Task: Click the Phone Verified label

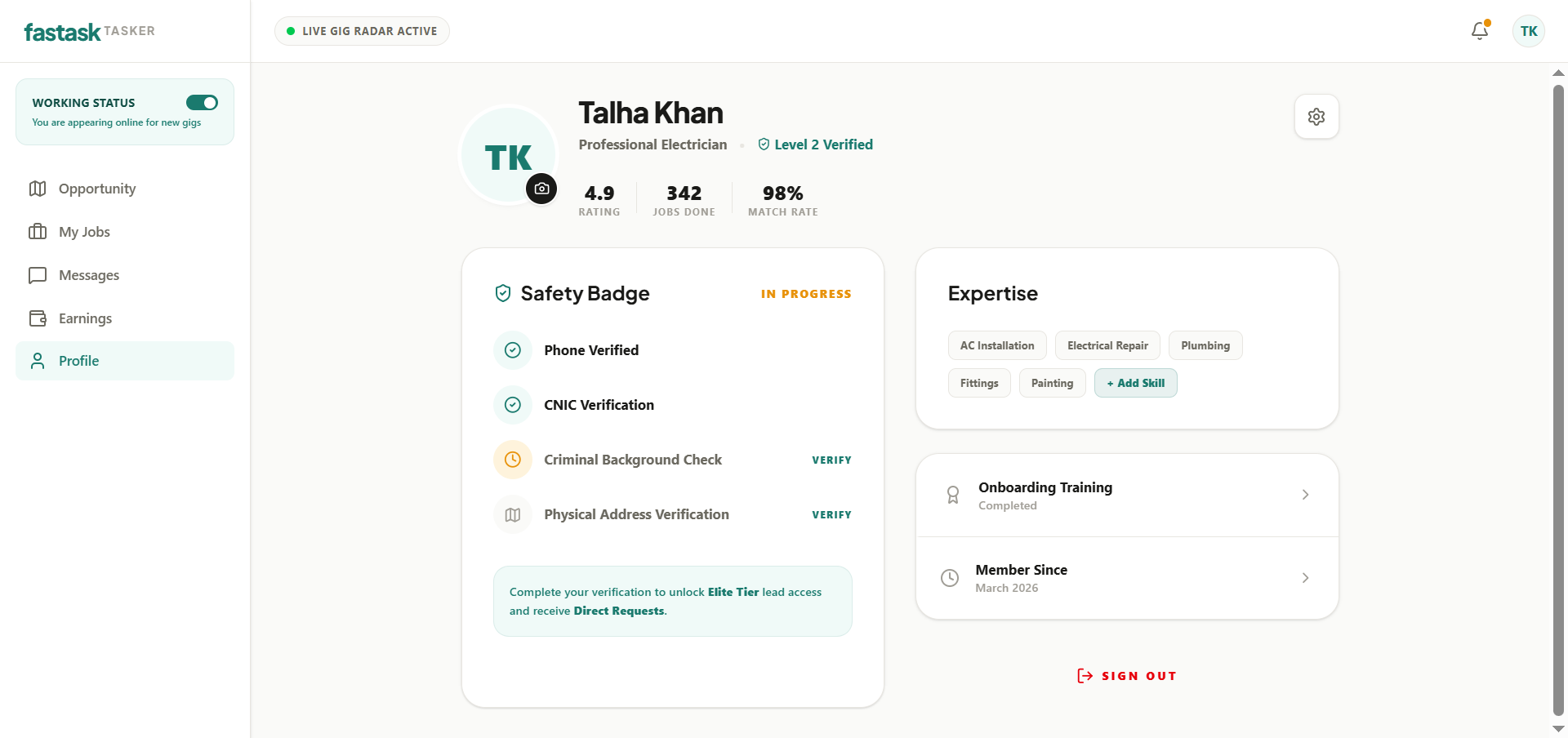Action: (x=591, y=350)
